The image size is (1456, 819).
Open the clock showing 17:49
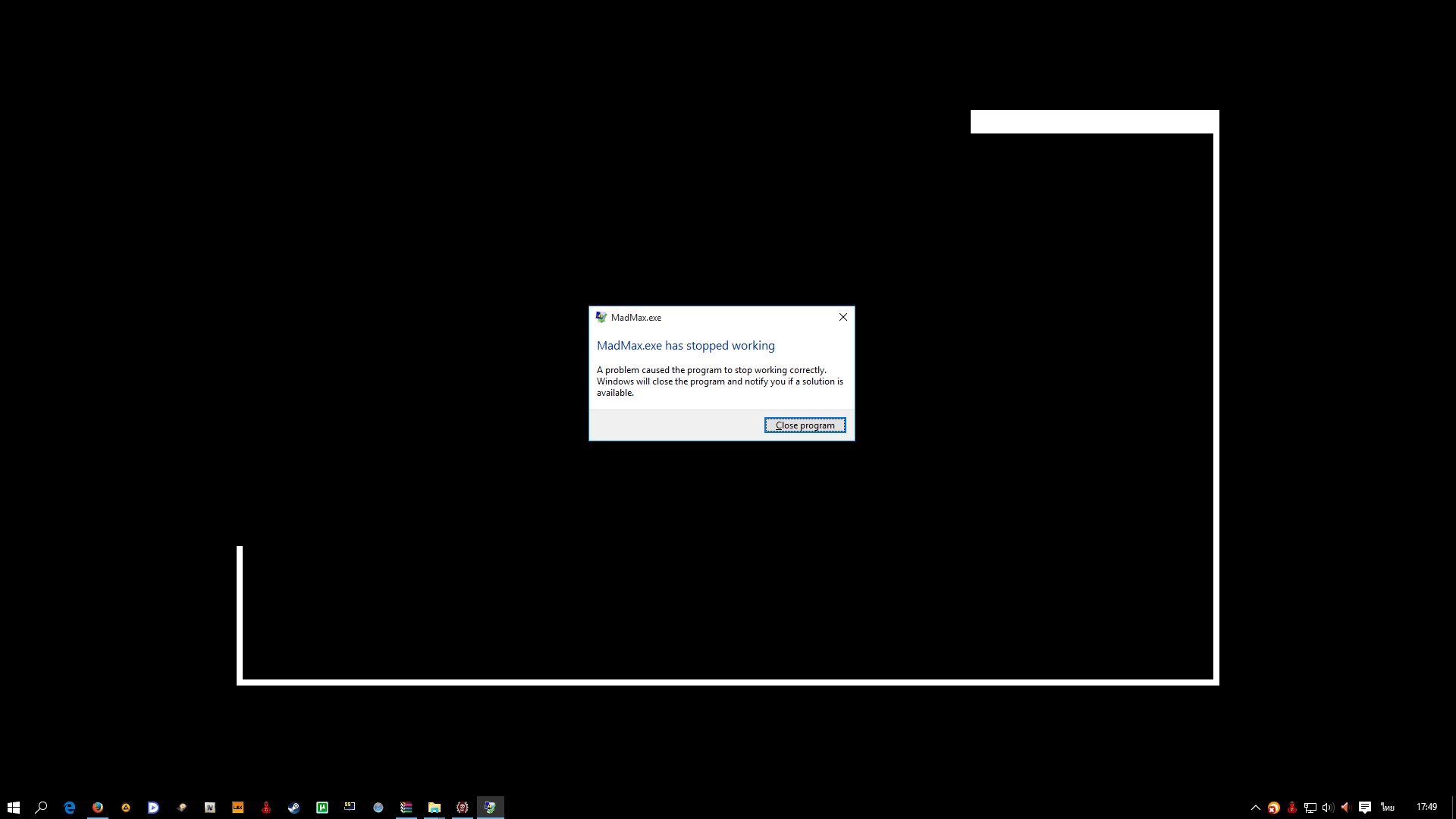point(1426,808)
